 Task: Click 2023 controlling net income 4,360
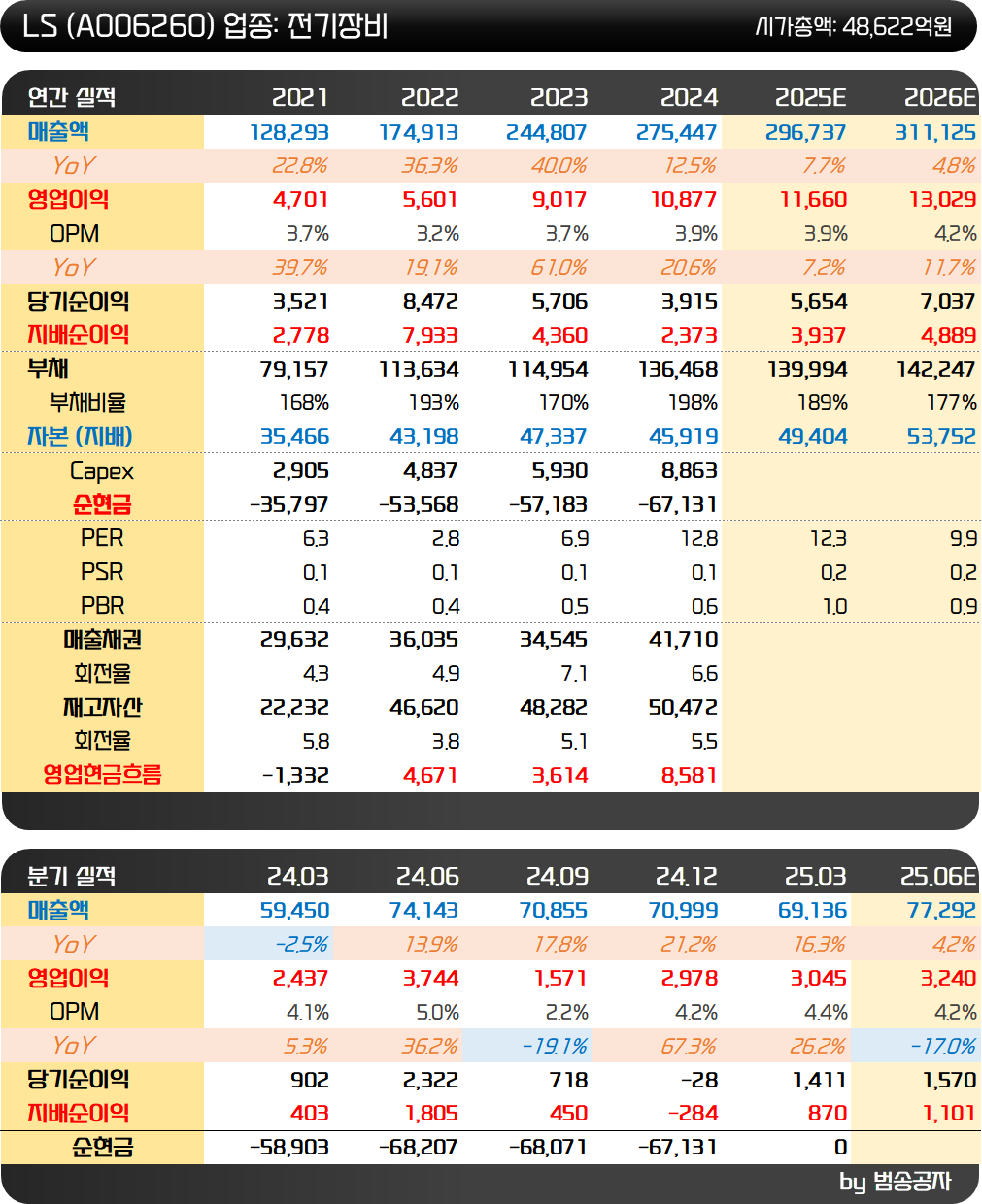tap(559, 336)
